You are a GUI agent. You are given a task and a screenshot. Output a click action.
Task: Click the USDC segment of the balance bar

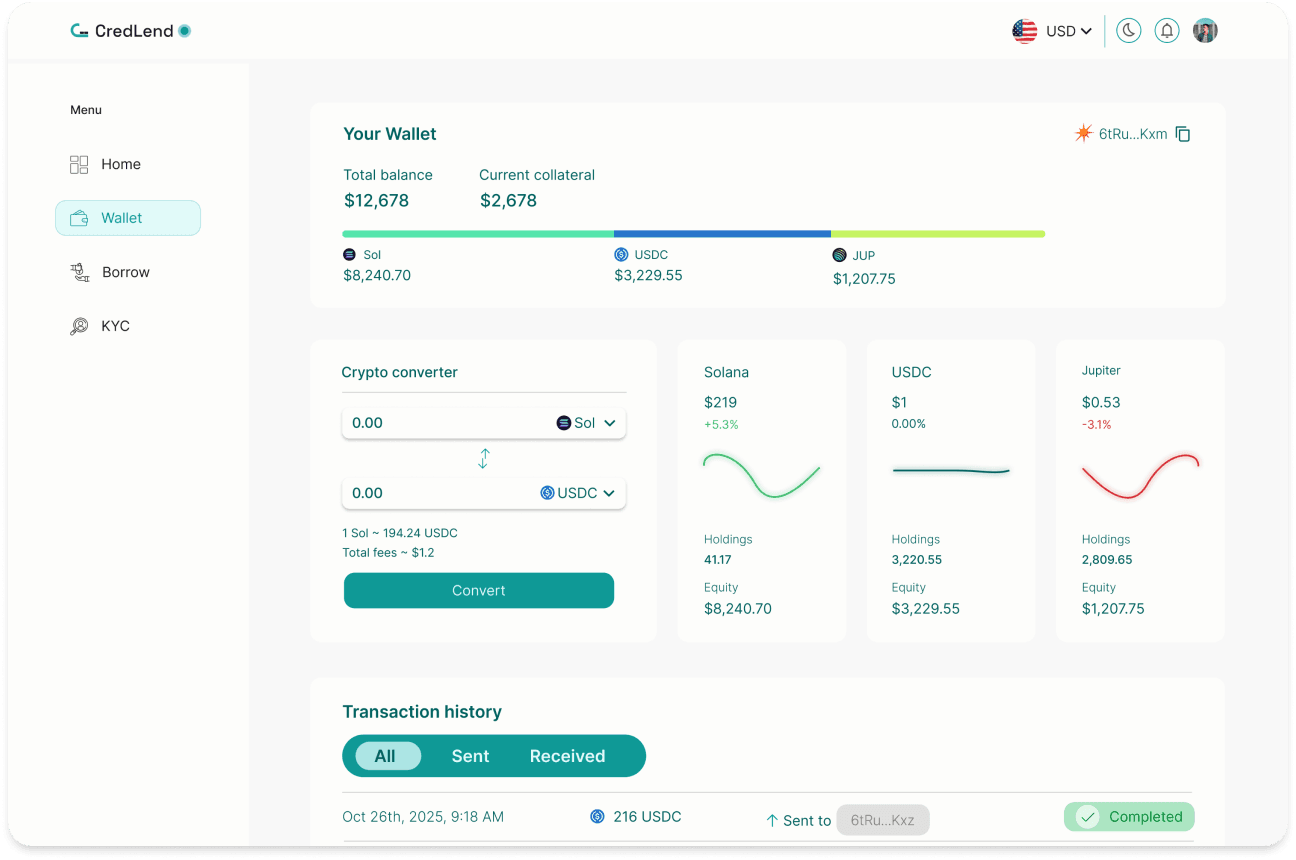tap(722, 233)
